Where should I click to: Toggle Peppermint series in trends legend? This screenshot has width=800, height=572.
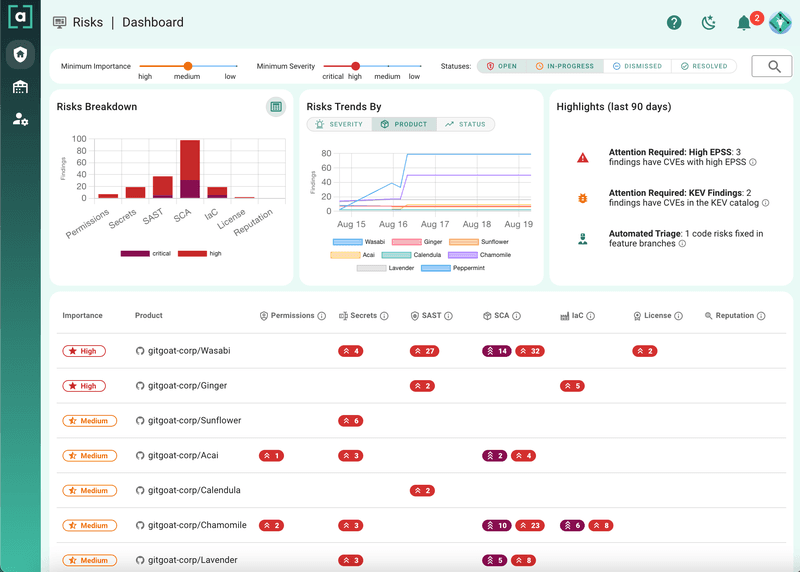click(453, 268)
